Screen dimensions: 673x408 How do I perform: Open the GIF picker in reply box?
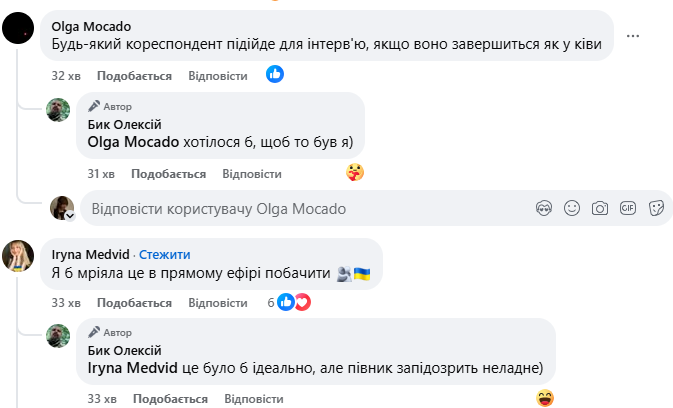(628, 209)
